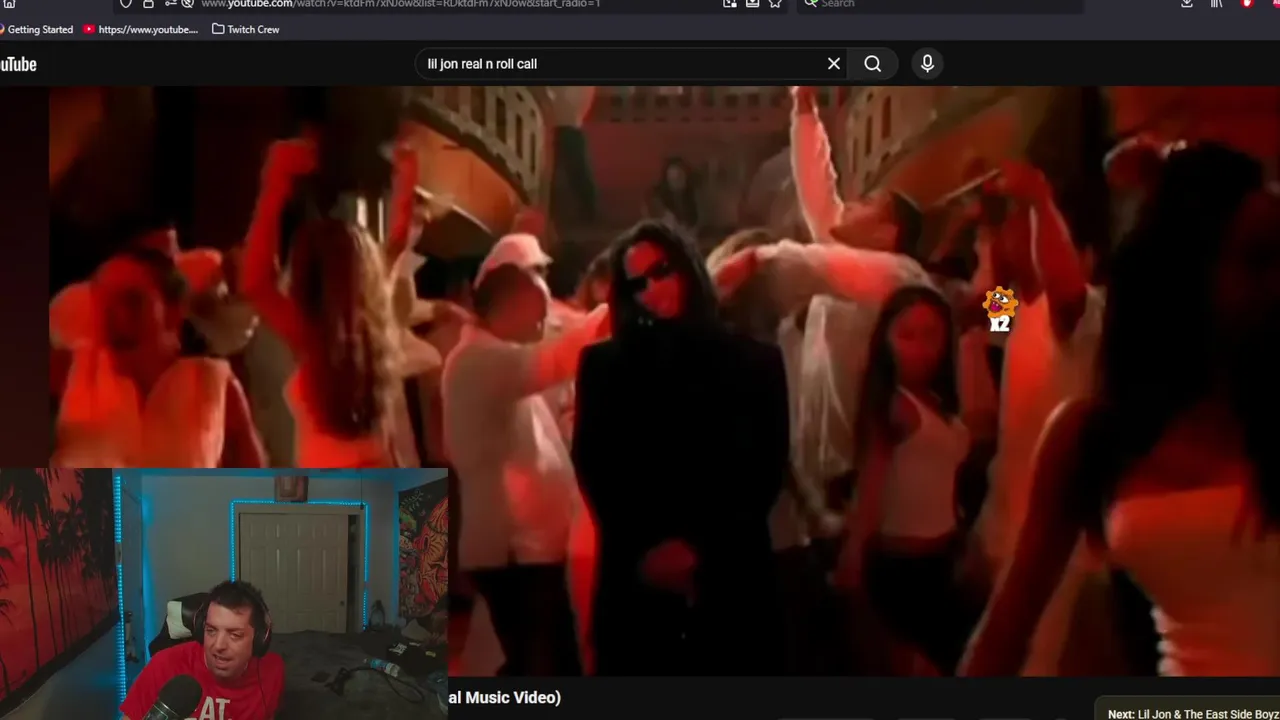Click the browser Search box
The width and height of the screenshot is (1280, 720).
(940, 4)
